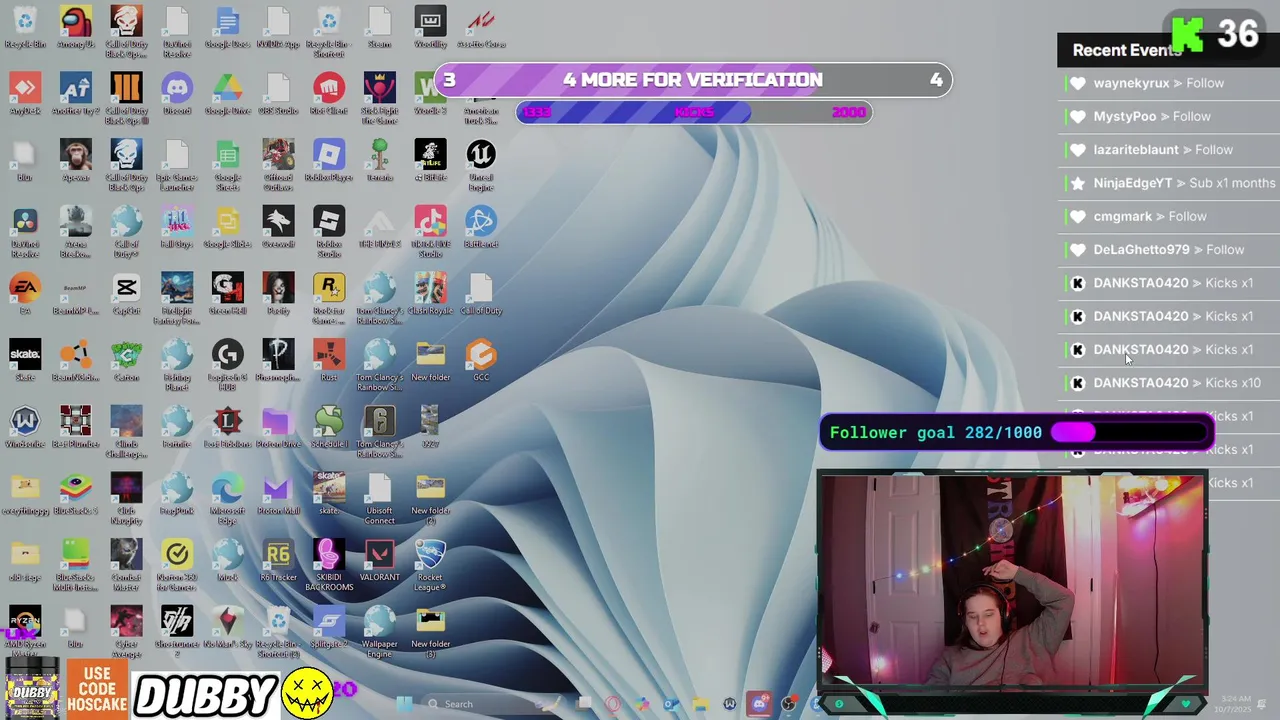Open the AnyDesk desktop shortcut
1280x720 pixels.
[x=25, y=94]
